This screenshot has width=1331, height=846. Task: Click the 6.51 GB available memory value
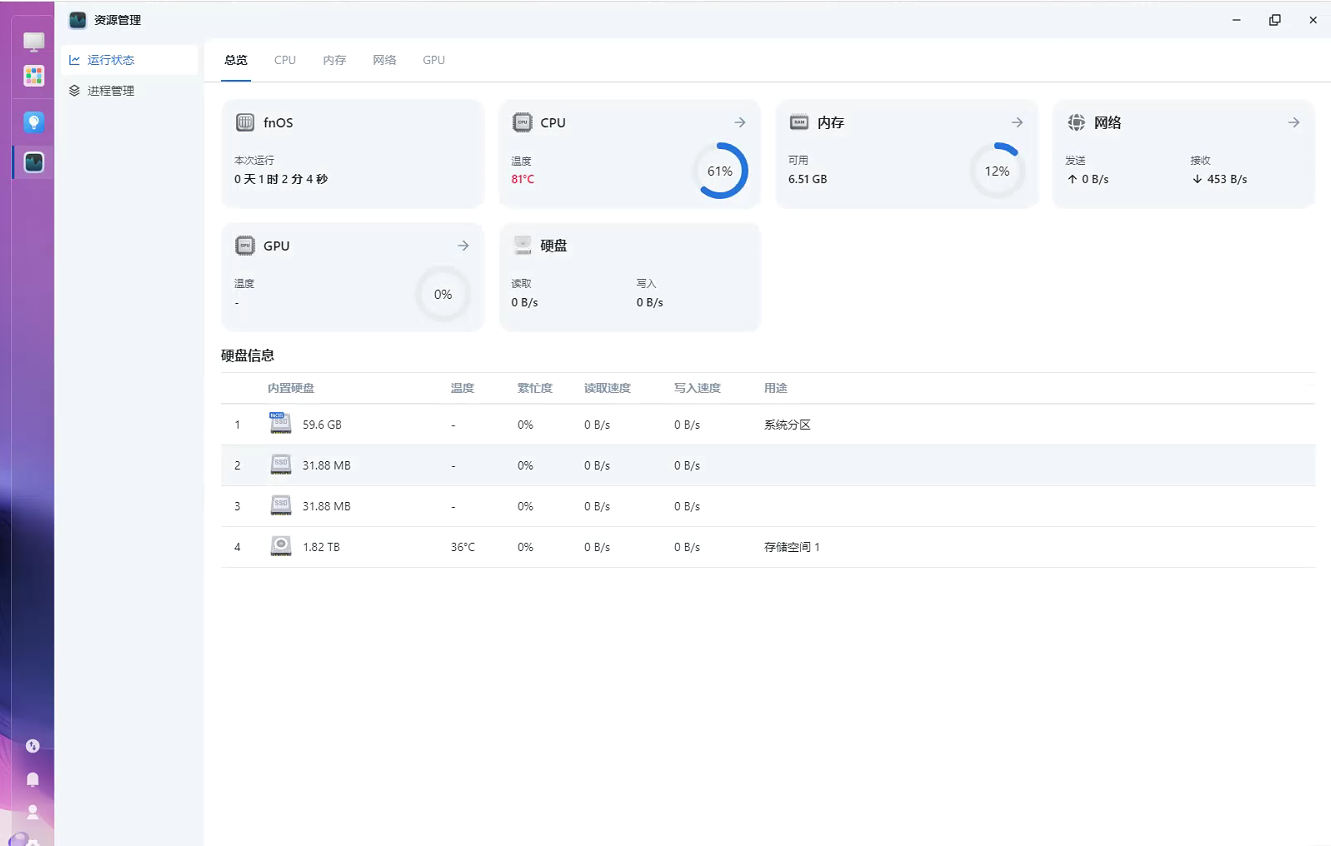(x=808, y=180)
